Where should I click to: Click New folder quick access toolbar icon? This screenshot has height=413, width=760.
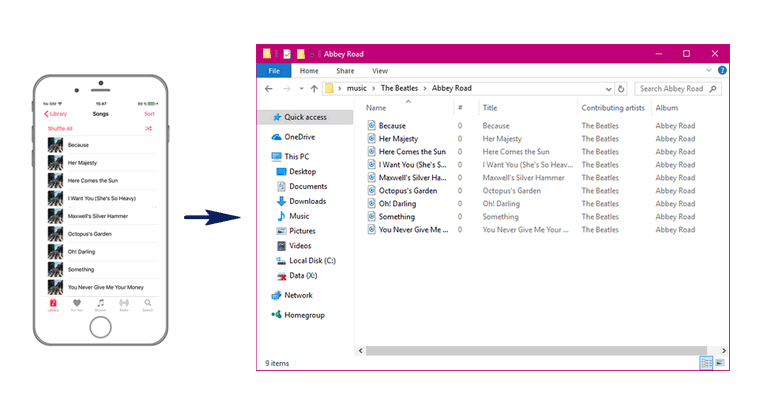coord(301,54)
